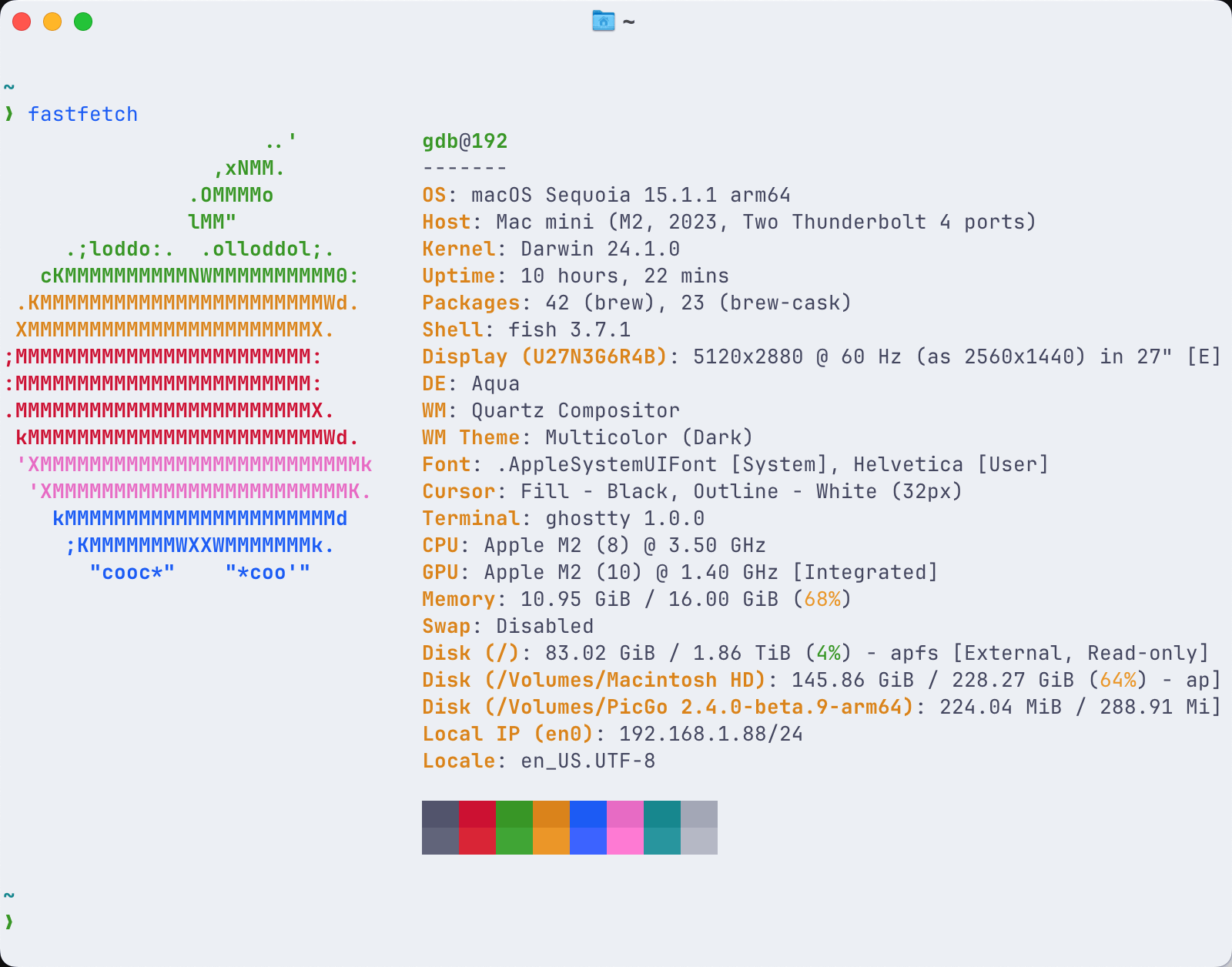
Task: Click the Terminal ghostty 1.0.0 line
Action: 564,518
